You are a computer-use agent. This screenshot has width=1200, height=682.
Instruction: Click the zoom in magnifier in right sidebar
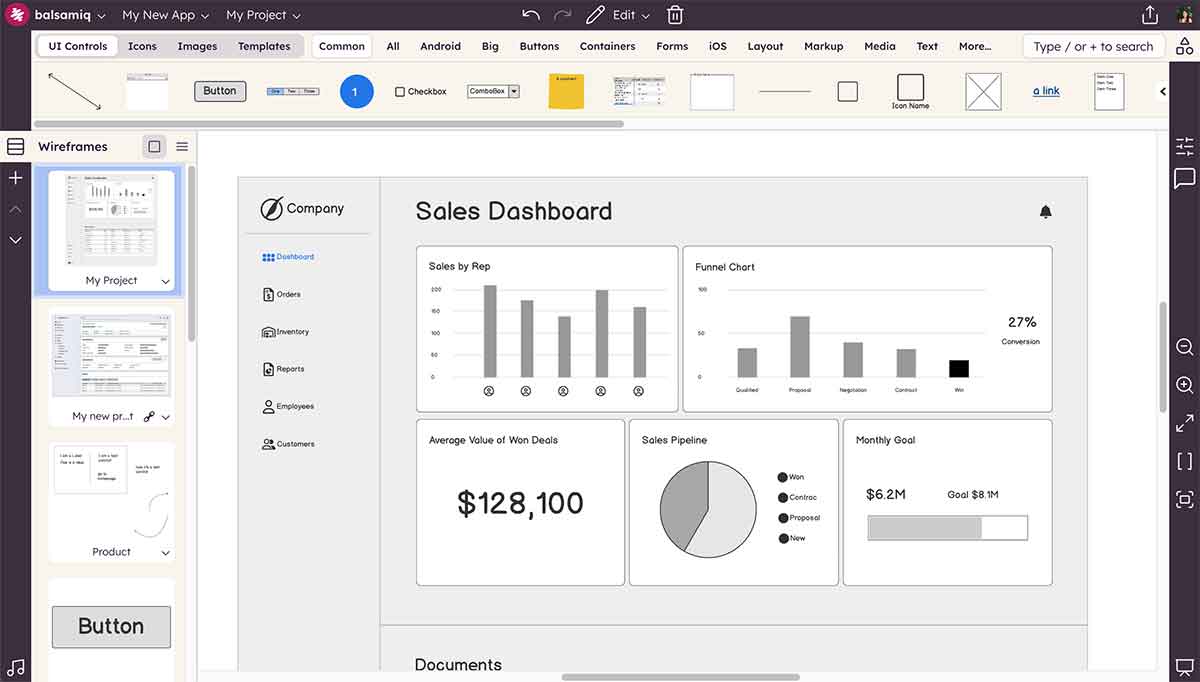[1184, 384]
